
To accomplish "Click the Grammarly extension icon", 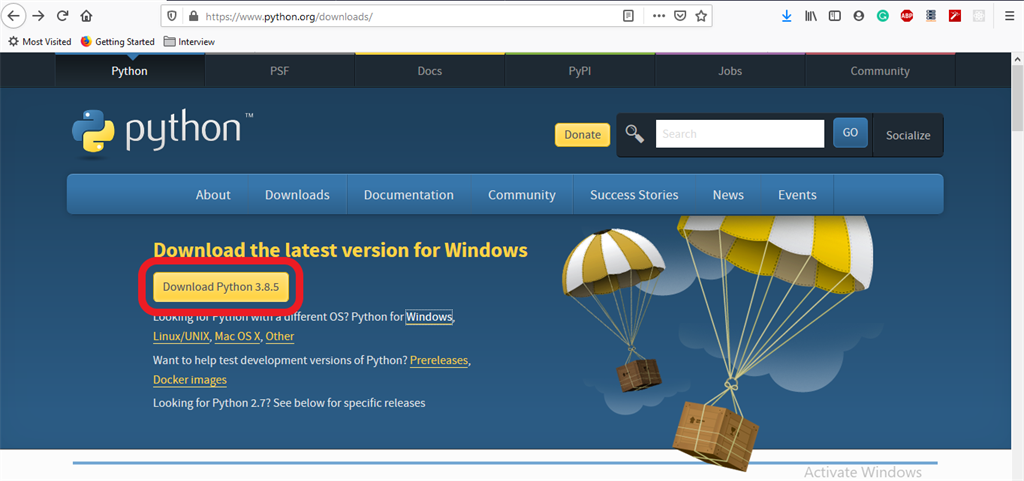I will click(x=882, y=16).
